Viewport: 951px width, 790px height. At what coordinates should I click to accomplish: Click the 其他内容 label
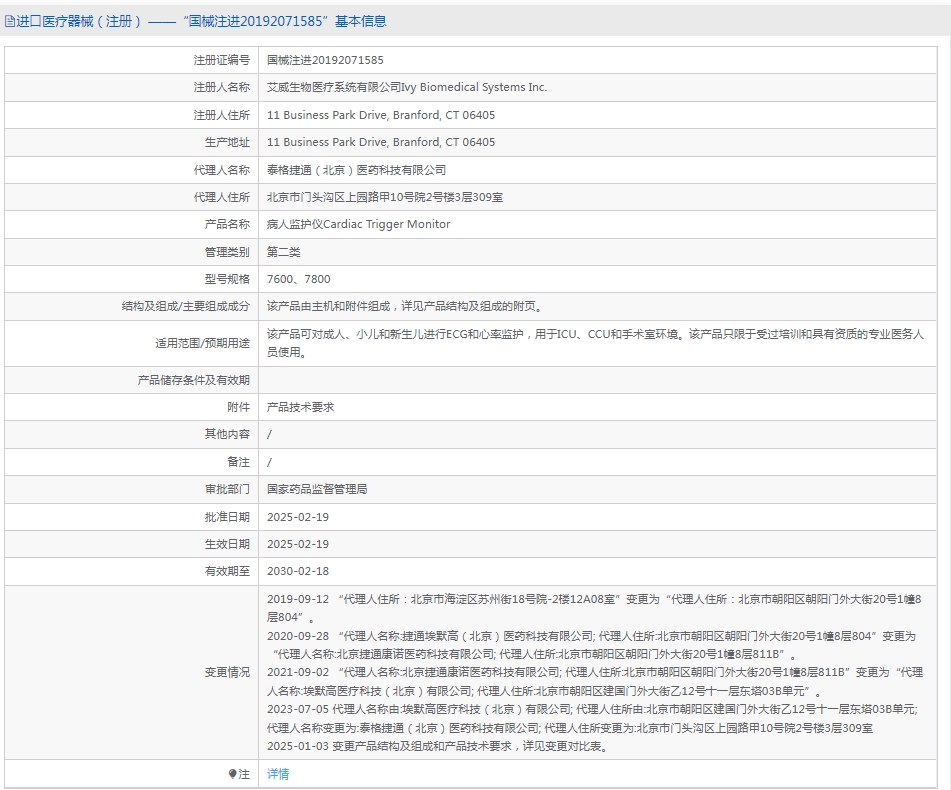pyautogui.click(x=227, y=434)
